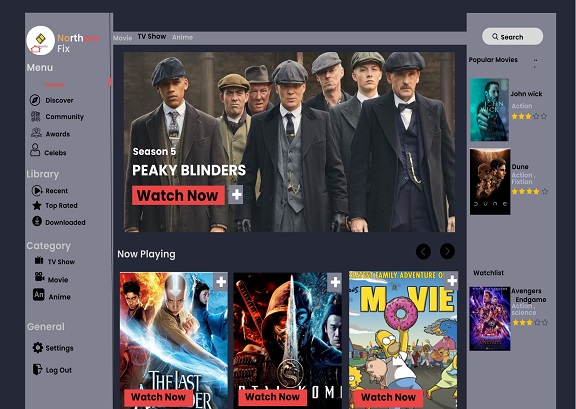Add the Simpsons Movie using the plus
Image resolution: width=576 pixels, height=409 pixels.
click(x=451, y=281)
